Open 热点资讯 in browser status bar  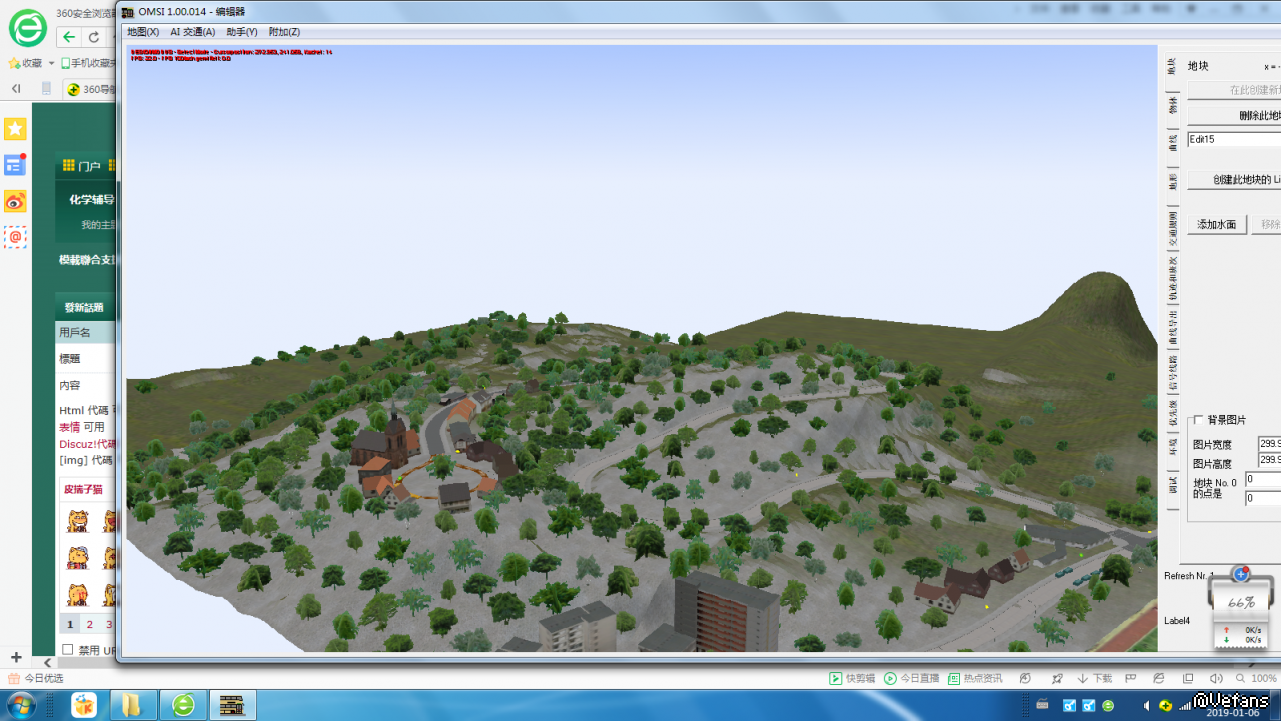(x=976, y=678)
